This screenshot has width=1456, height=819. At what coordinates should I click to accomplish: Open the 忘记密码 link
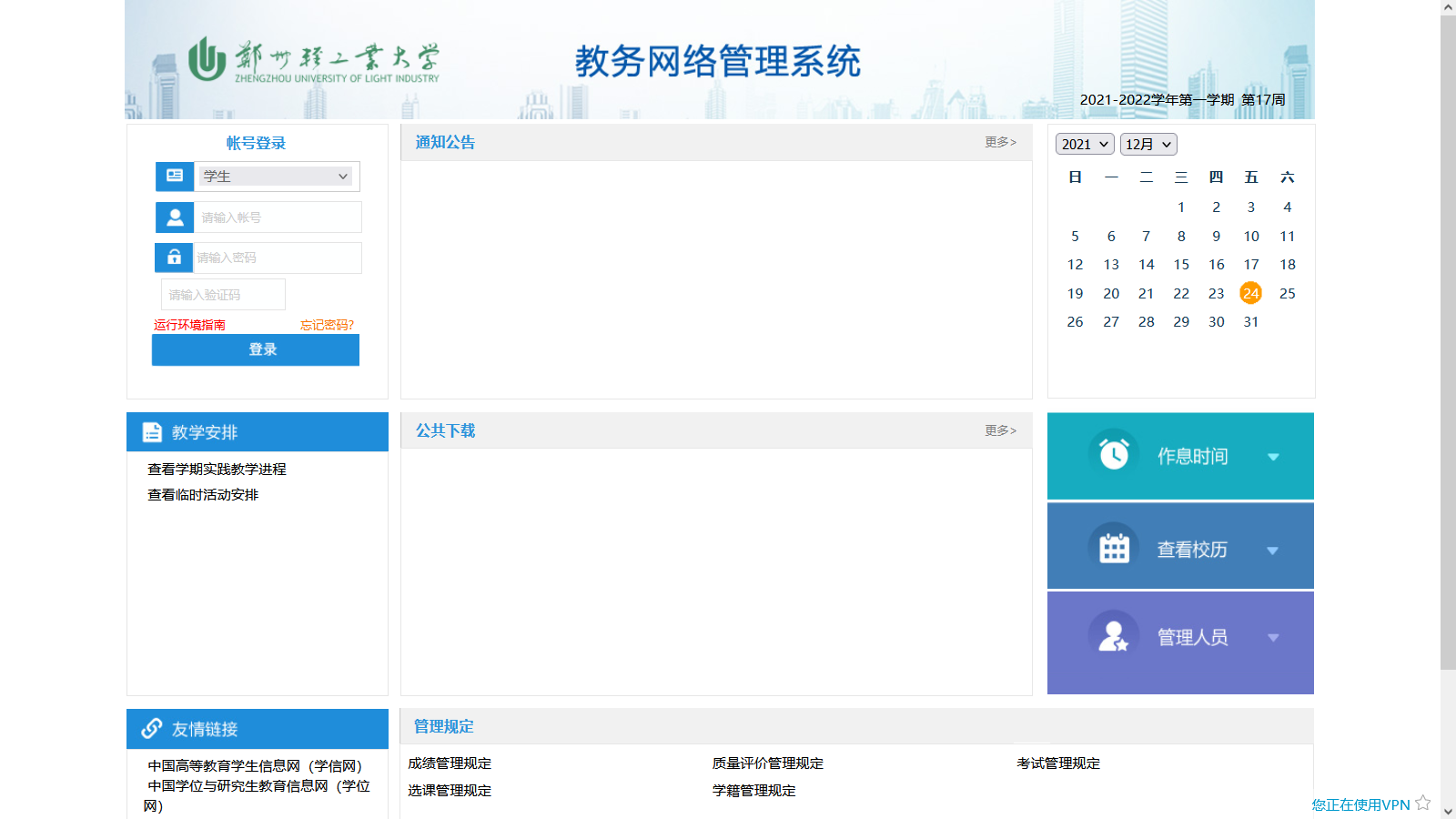point(325,324)
